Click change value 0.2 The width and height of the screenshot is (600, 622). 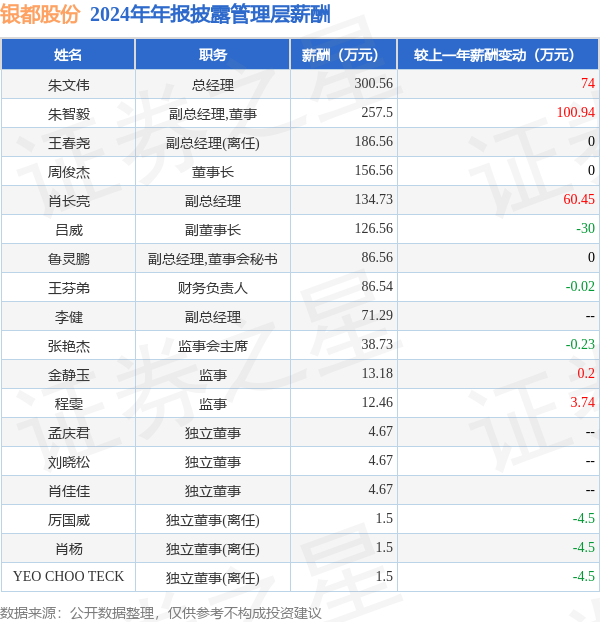tap(586, 373)
